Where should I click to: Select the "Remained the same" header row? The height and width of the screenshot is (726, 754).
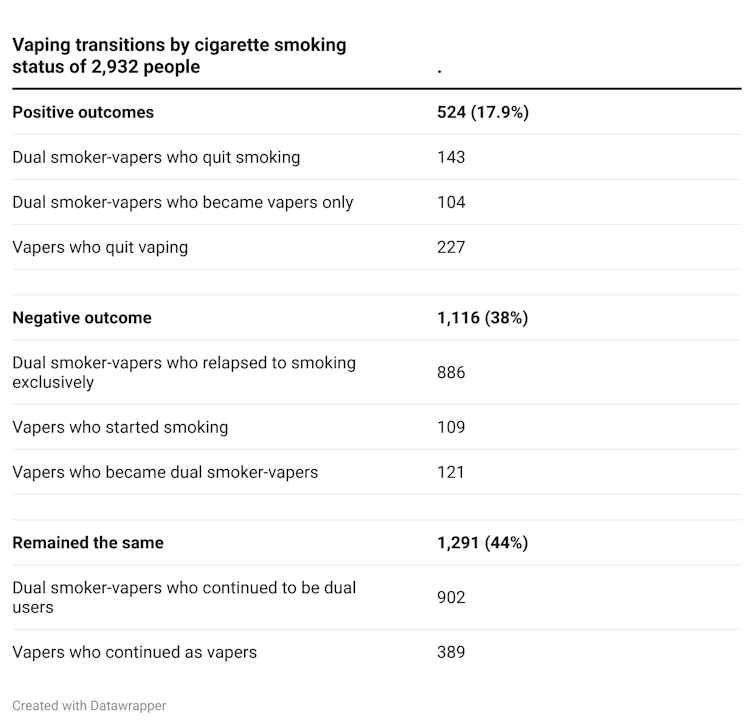click(x=88, y=543)
